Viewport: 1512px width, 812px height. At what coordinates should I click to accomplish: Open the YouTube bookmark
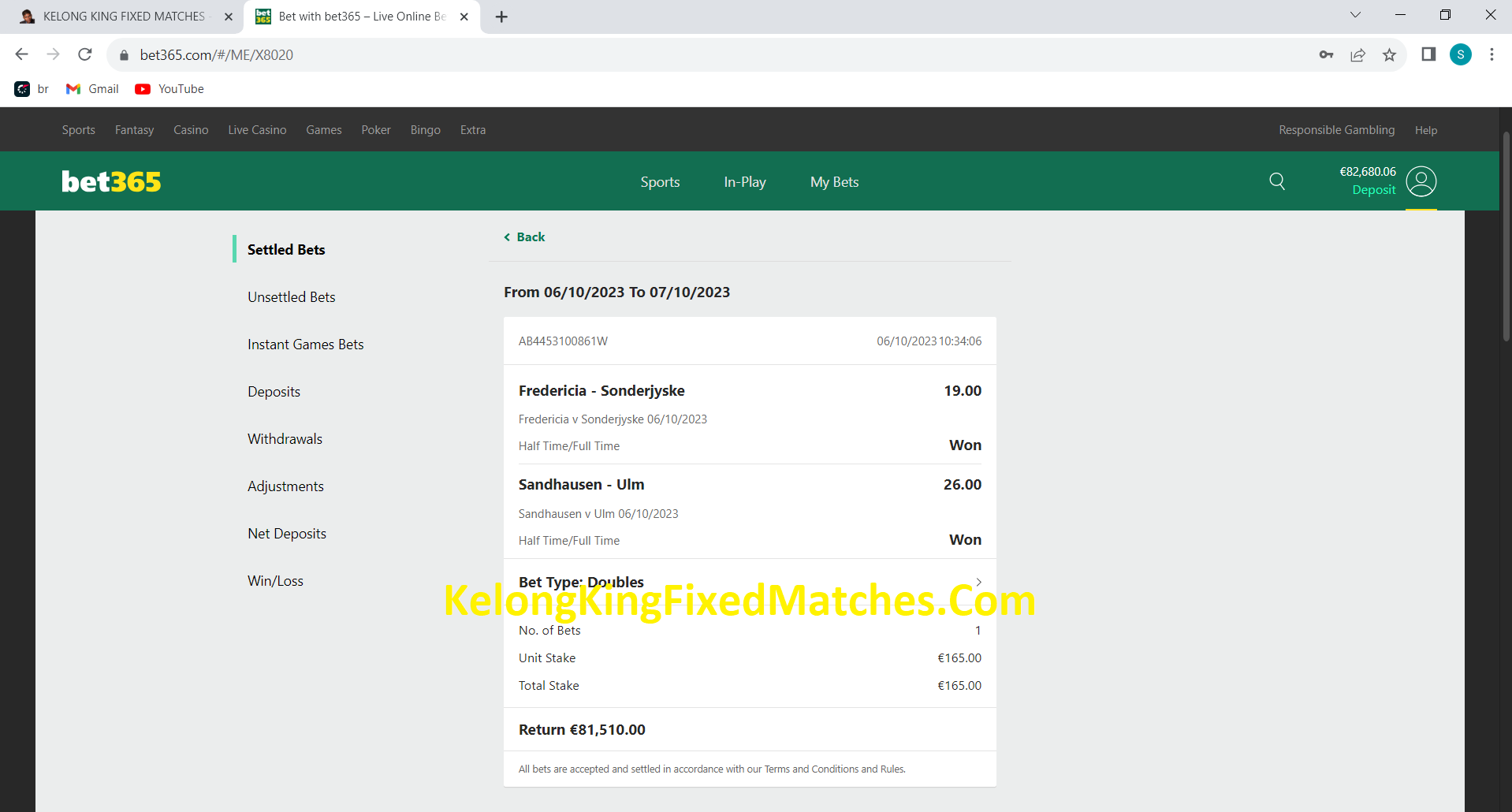169,89
